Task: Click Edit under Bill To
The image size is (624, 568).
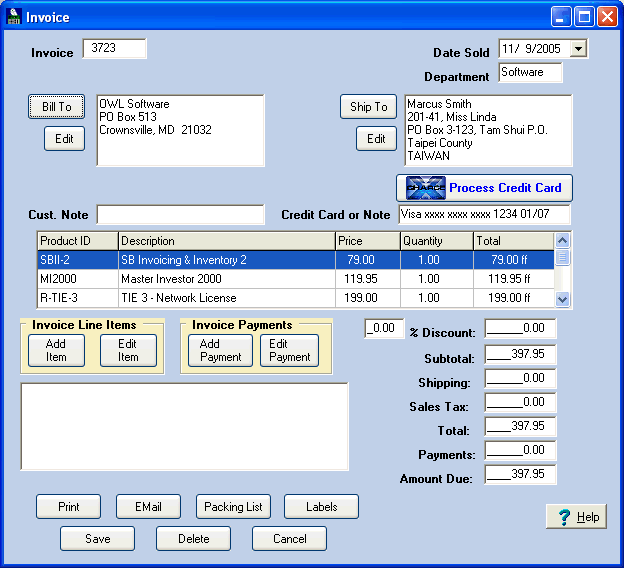Action: tap(64, 139)
